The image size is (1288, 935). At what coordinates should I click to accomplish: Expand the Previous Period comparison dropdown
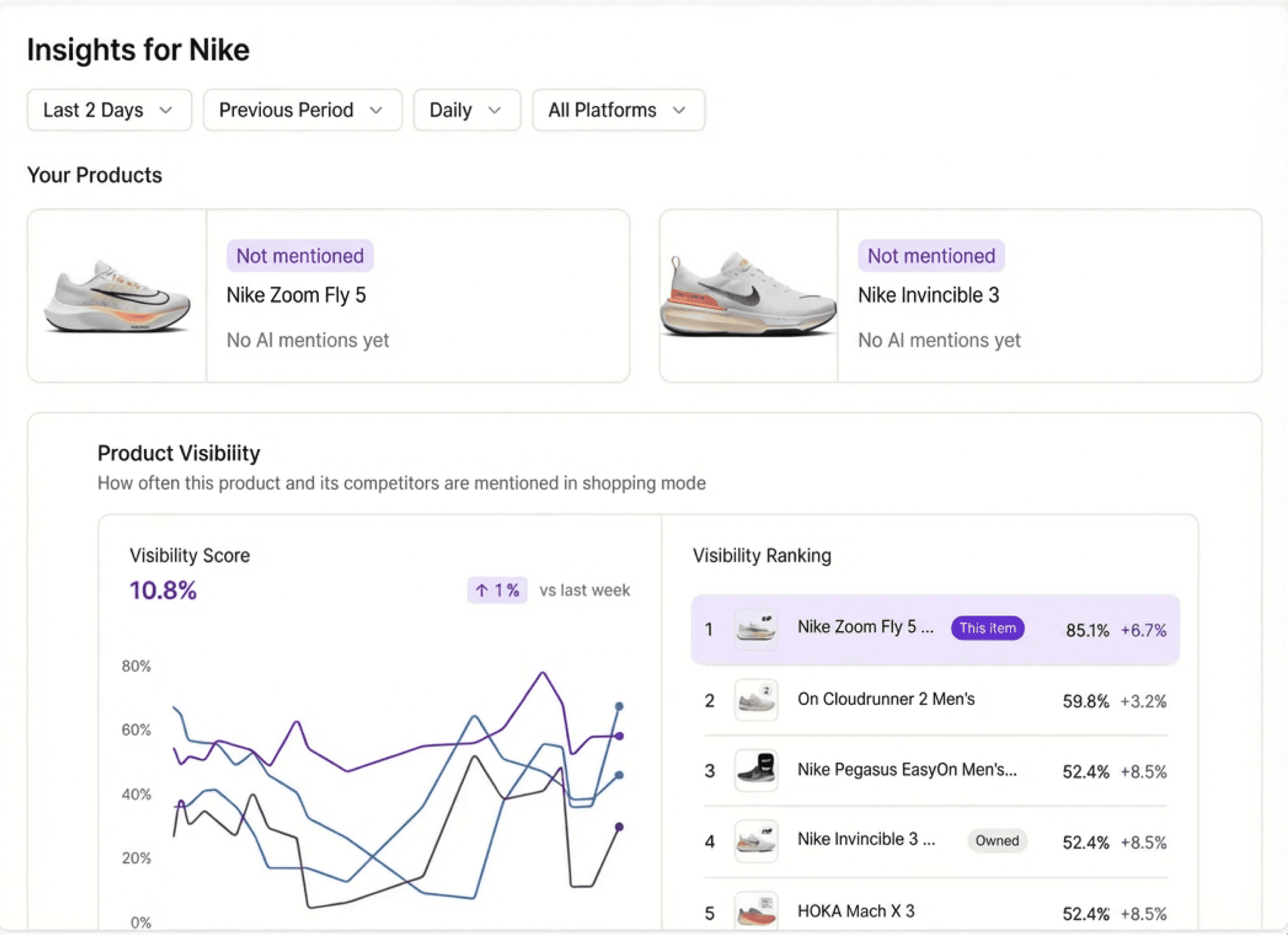(x=302, y=110)
